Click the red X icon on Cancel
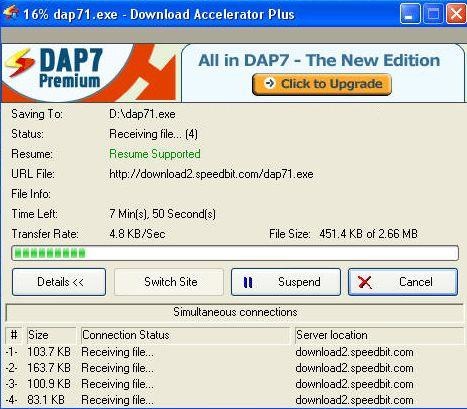The width and height of the screenshot is (467, 409). tap(365, 282)
